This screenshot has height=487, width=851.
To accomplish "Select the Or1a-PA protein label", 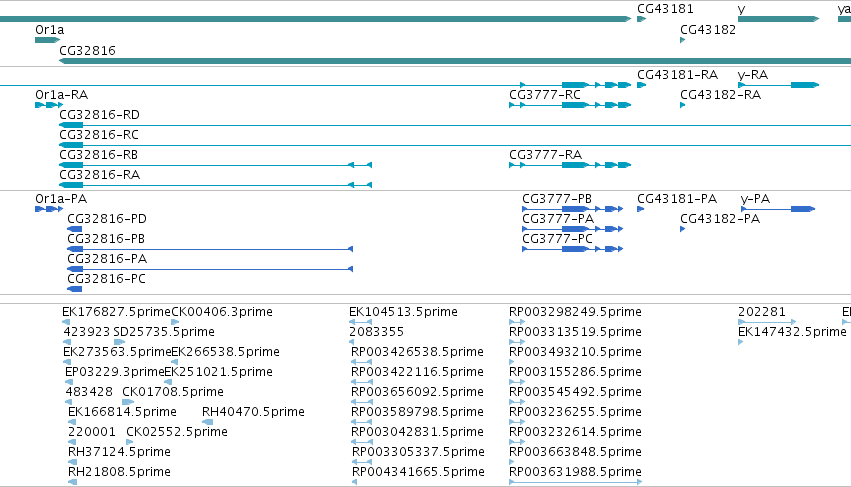I will [61, 199].
